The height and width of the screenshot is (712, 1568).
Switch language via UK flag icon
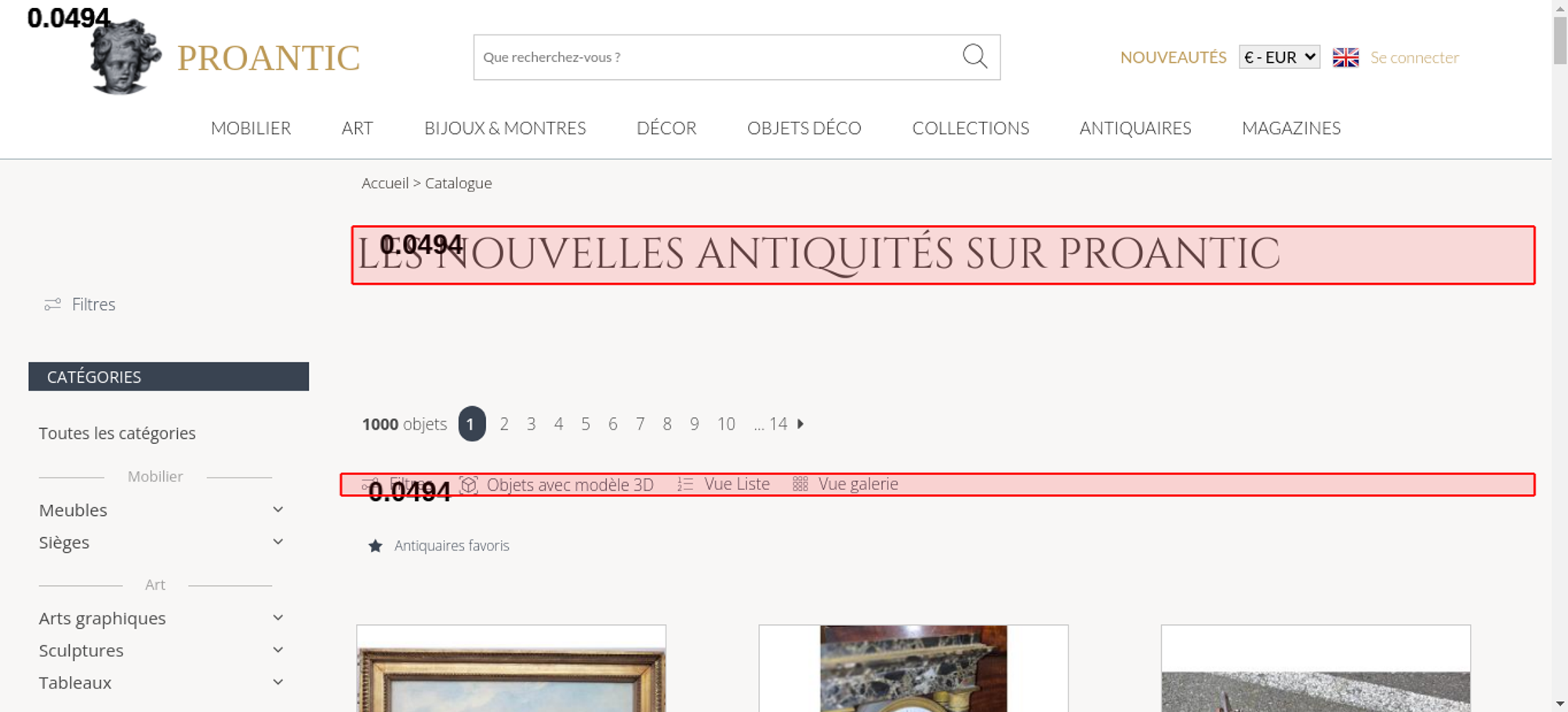pos(1345,57)
